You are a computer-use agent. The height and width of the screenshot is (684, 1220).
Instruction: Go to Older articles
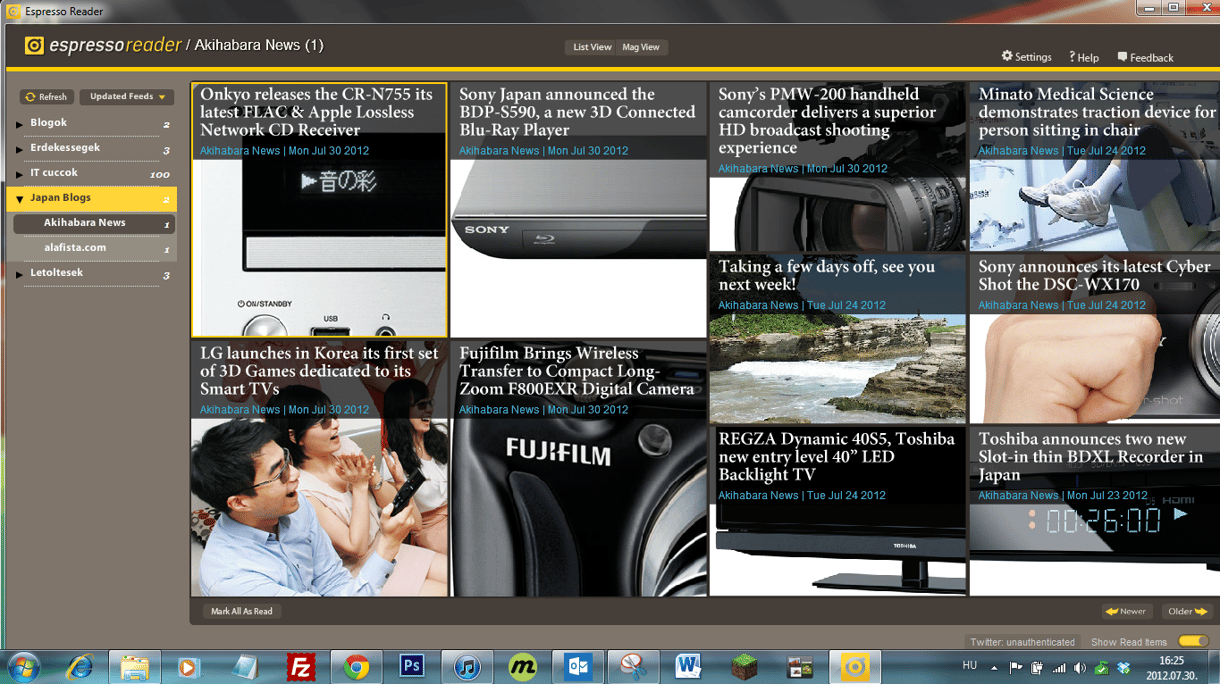(1188, 611)
